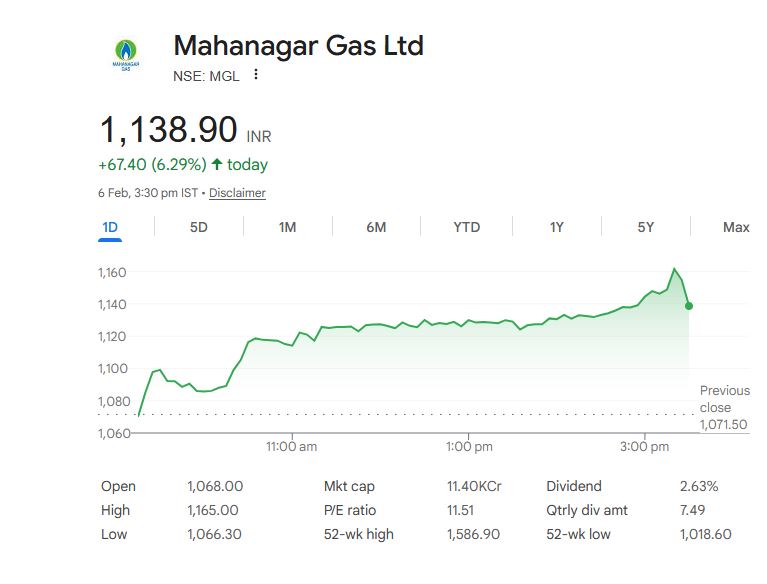Click the Mahanagar Gas company logo

tap(126, 55)
